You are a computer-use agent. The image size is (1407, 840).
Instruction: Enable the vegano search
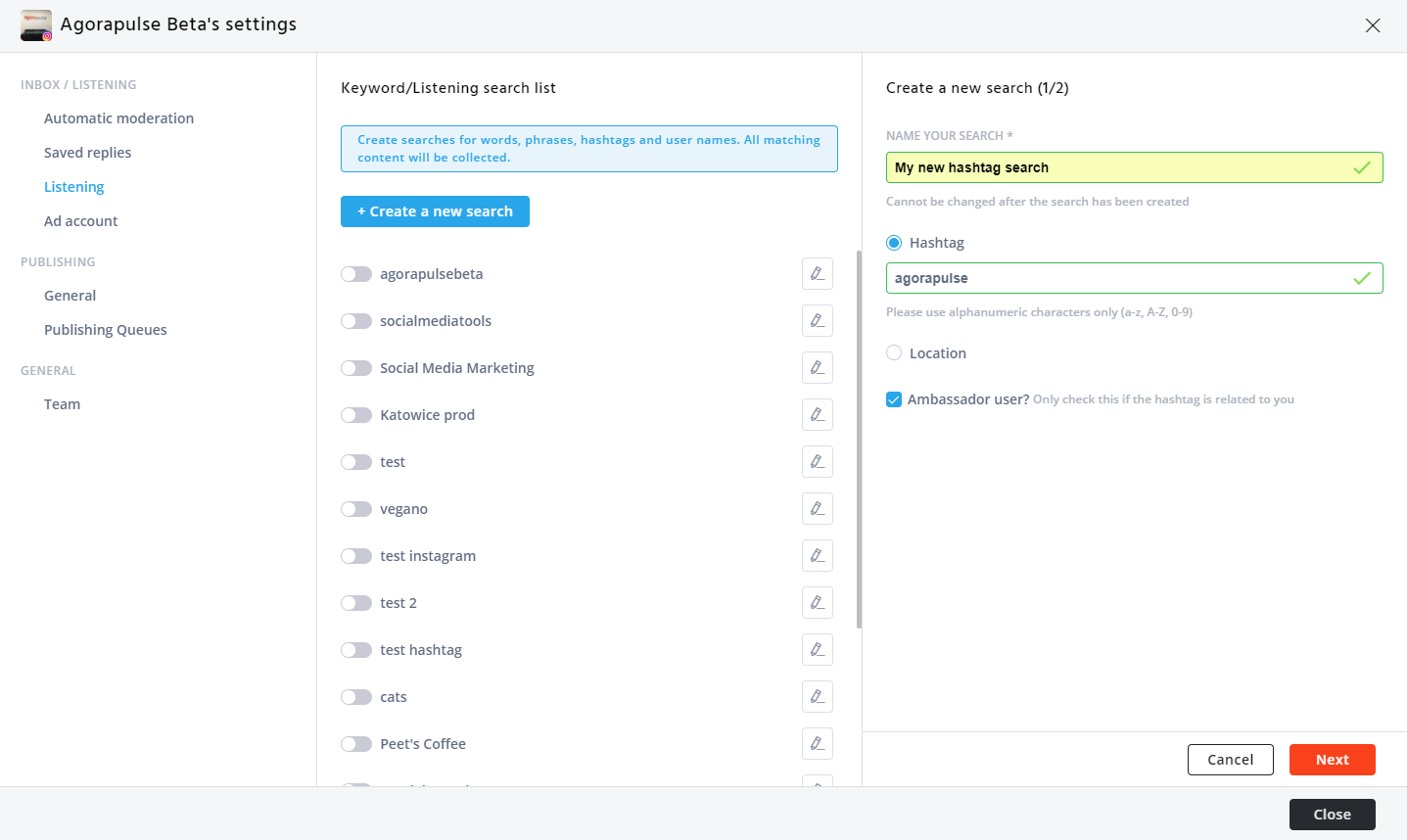356,509
